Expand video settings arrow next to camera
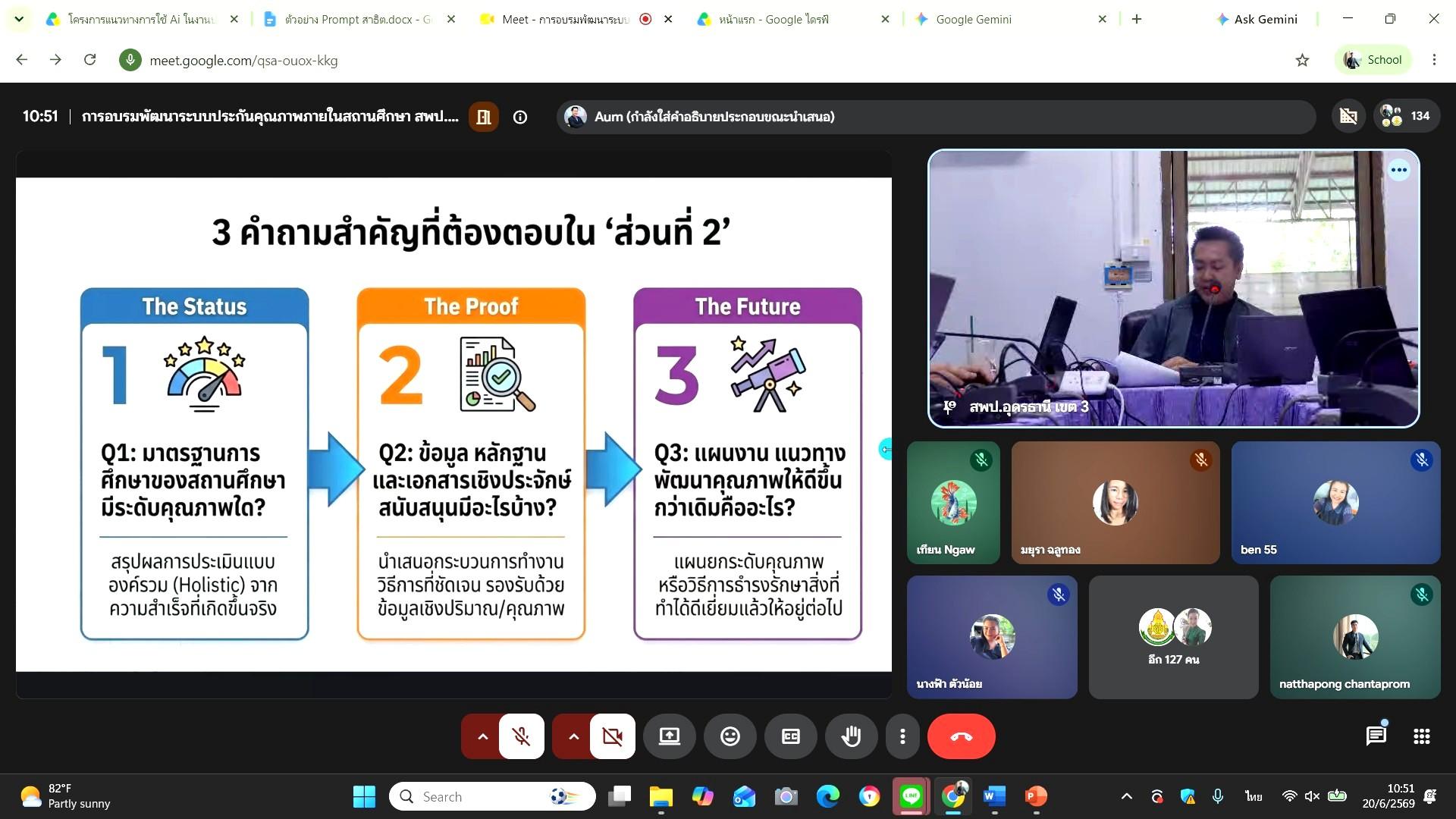The image size is (1456, 819). [573, 736]
